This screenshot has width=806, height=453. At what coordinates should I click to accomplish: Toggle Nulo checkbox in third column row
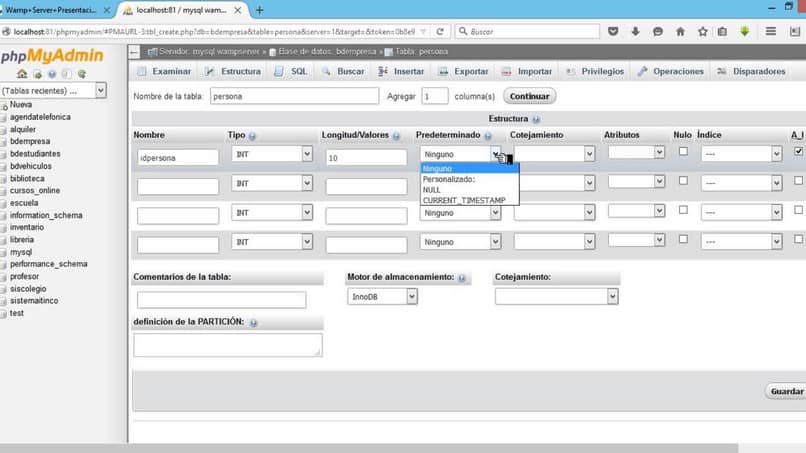tap(683, 210)
